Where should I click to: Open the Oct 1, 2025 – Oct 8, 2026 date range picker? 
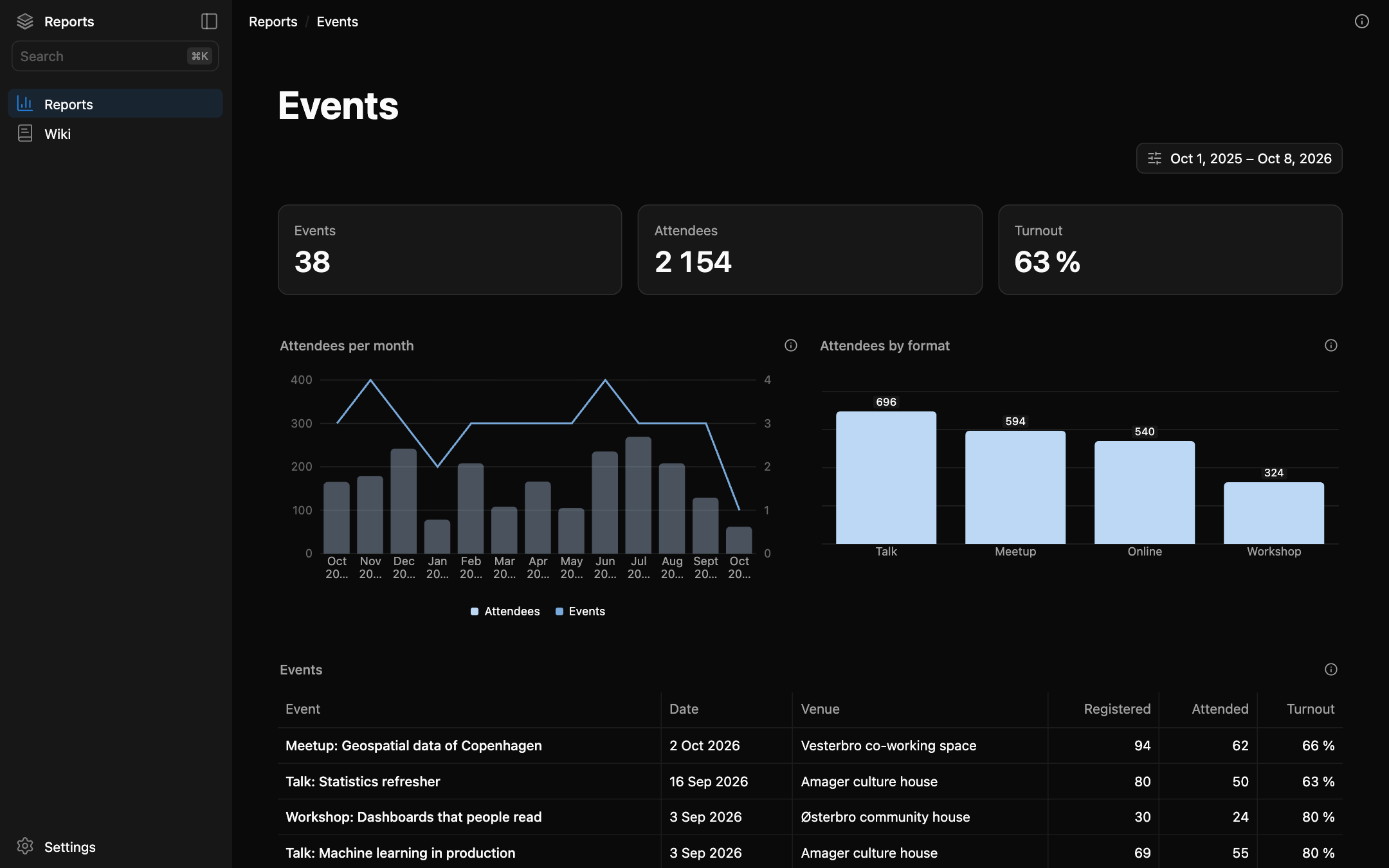(1239, 158)
